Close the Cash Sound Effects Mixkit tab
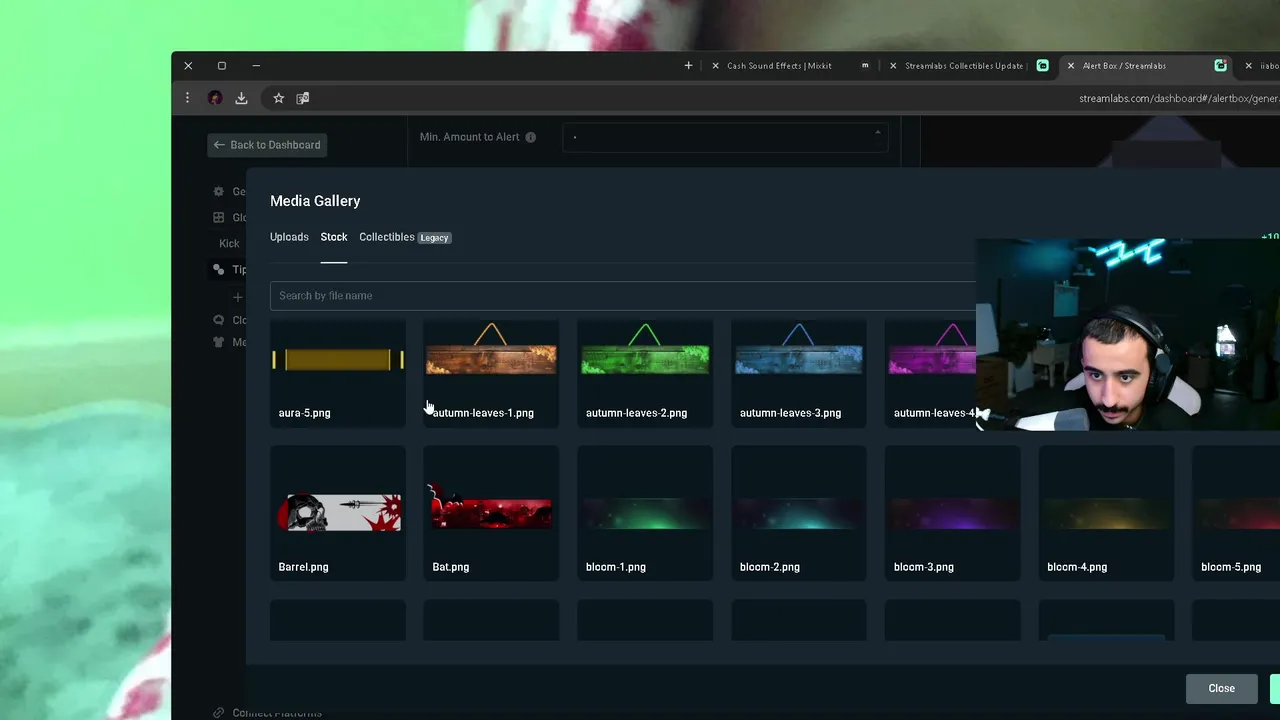The width and height of the screenshot is (1280, 720). click(x=715, y=66)
